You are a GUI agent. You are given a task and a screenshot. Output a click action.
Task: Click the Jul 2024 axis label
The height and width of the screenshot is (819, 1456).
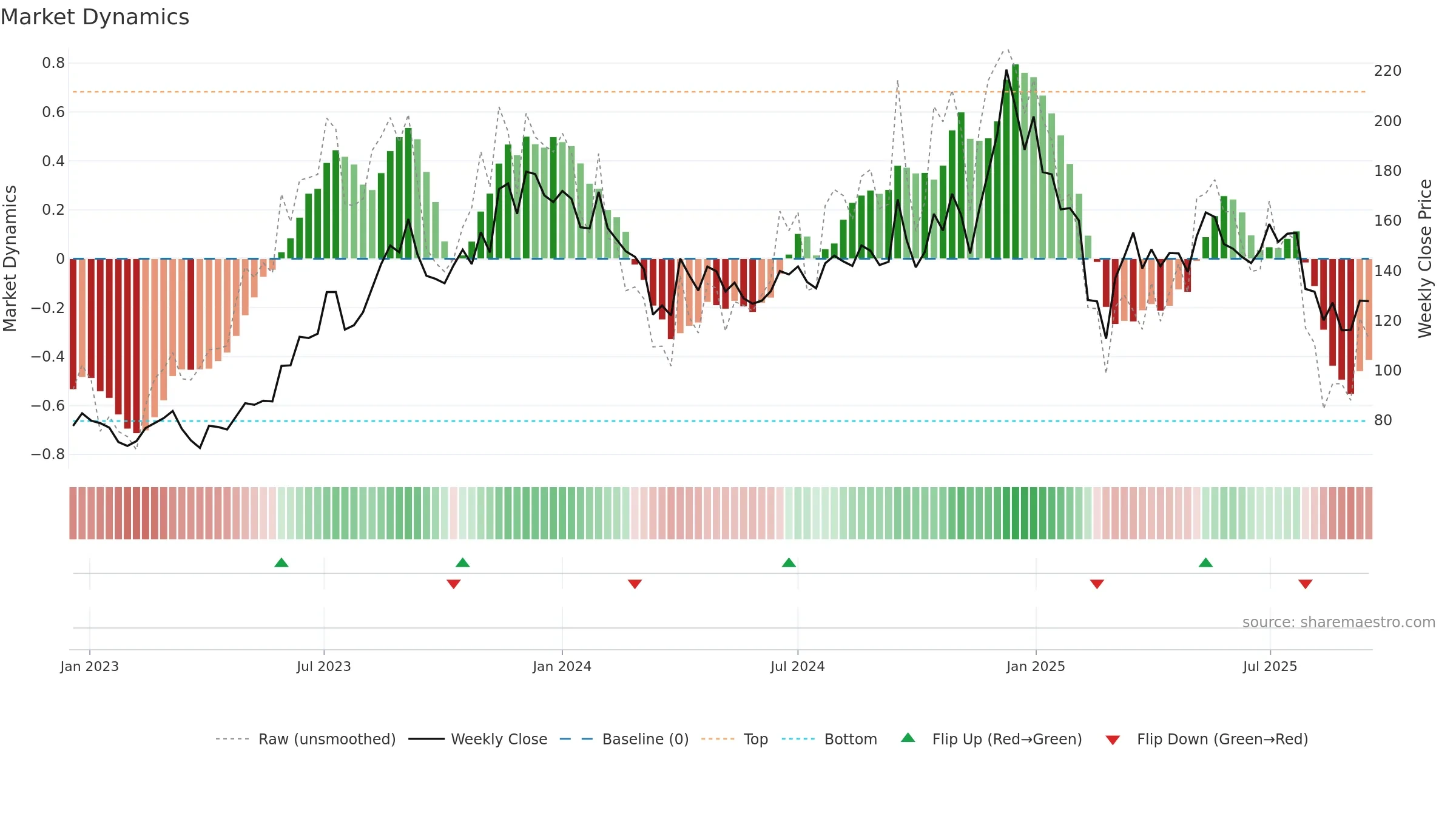tap(798, 666)
